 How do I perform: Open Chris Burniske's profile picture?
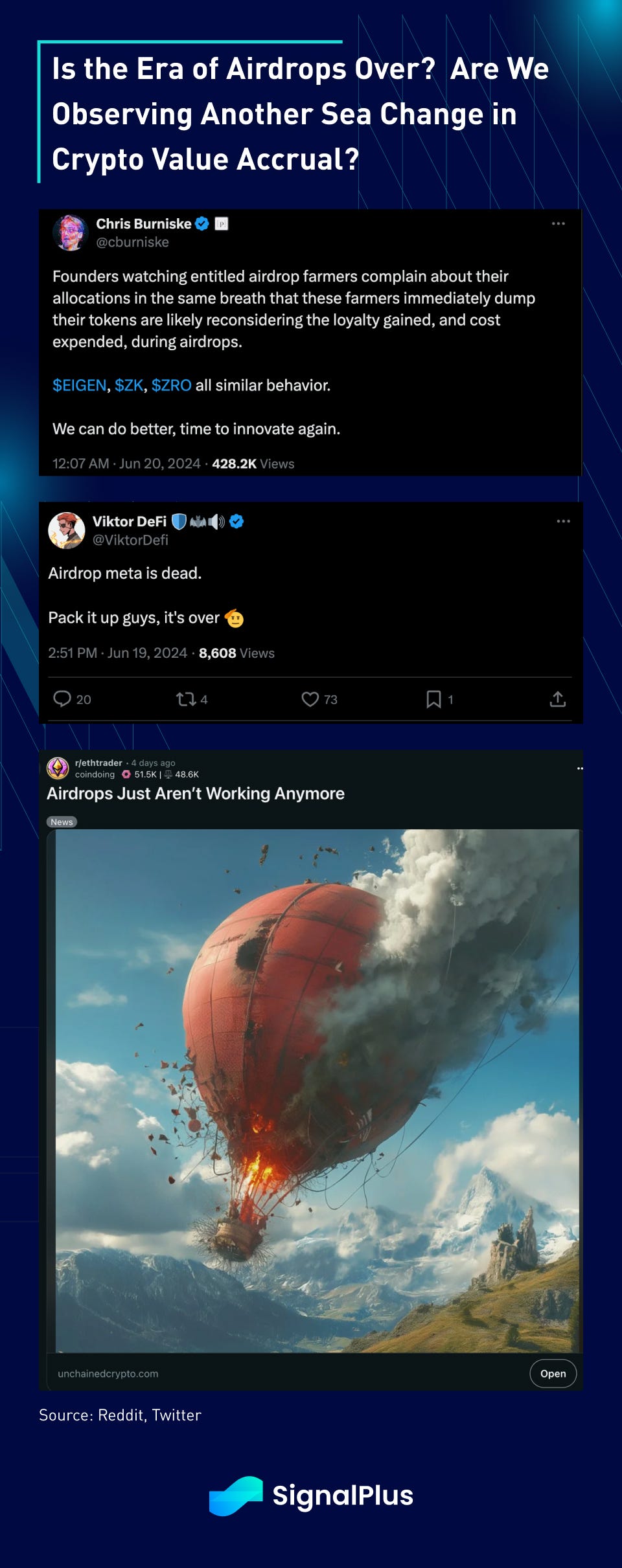(70, 232)
